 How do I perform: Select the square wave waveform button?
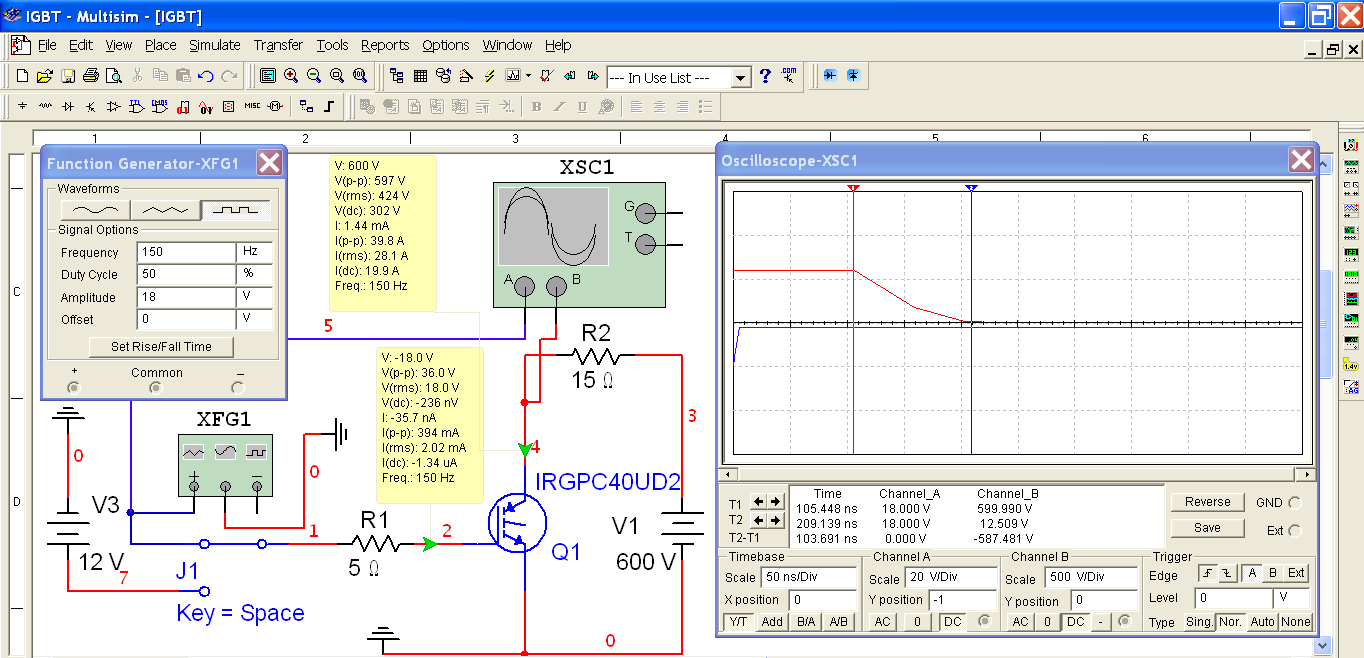pyautogui.click(x=235, y=209)
